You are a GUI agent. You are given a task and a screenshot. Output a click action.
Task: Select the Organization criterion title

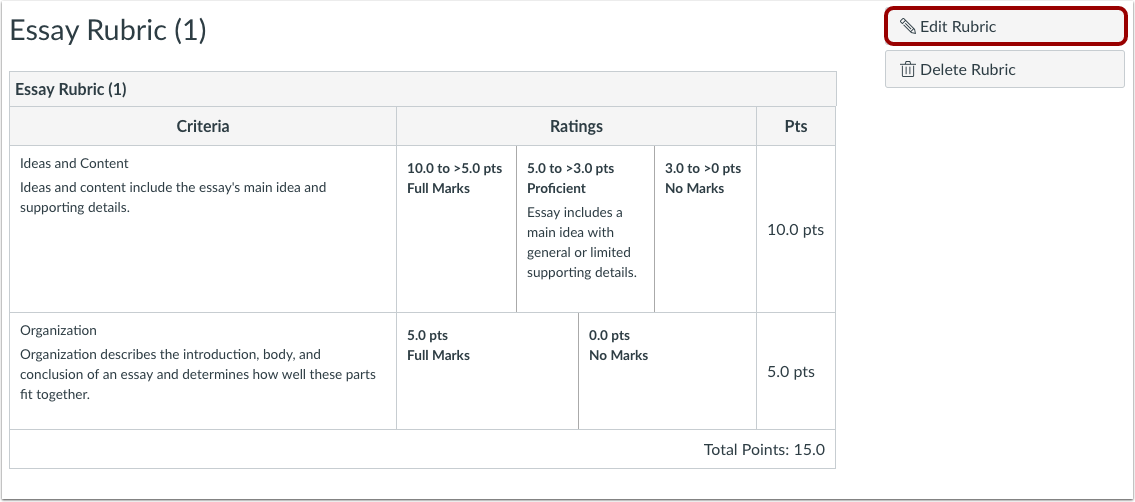[x=58, y=331]
